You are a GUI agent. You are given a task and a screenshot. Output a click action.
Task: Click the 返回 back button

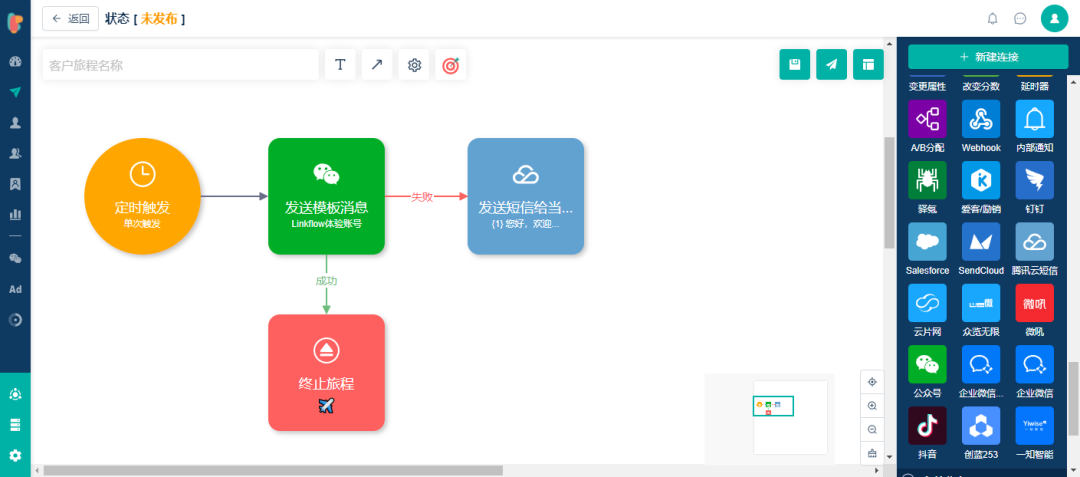tap(71, 19)
